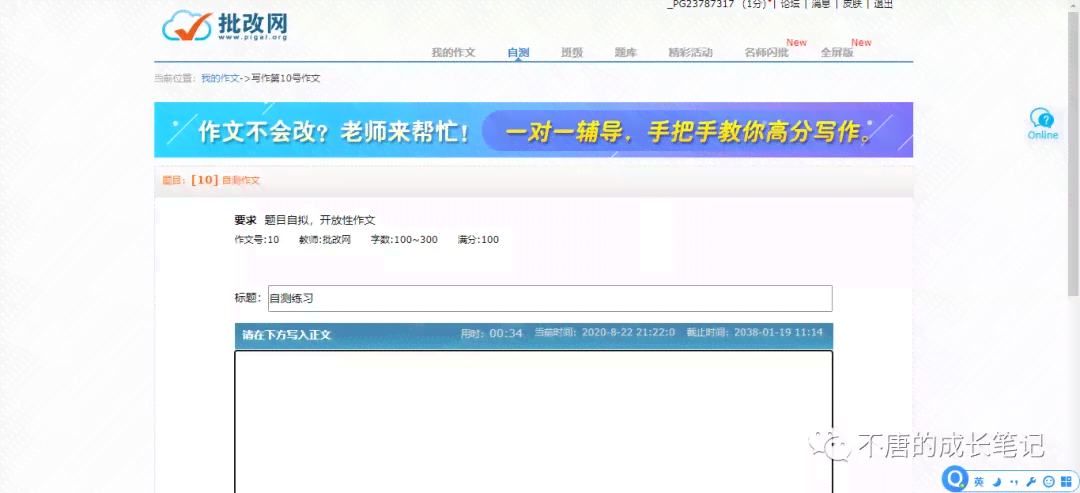
Task: Open the IME toolbox grid icon
Action: 1066,481
